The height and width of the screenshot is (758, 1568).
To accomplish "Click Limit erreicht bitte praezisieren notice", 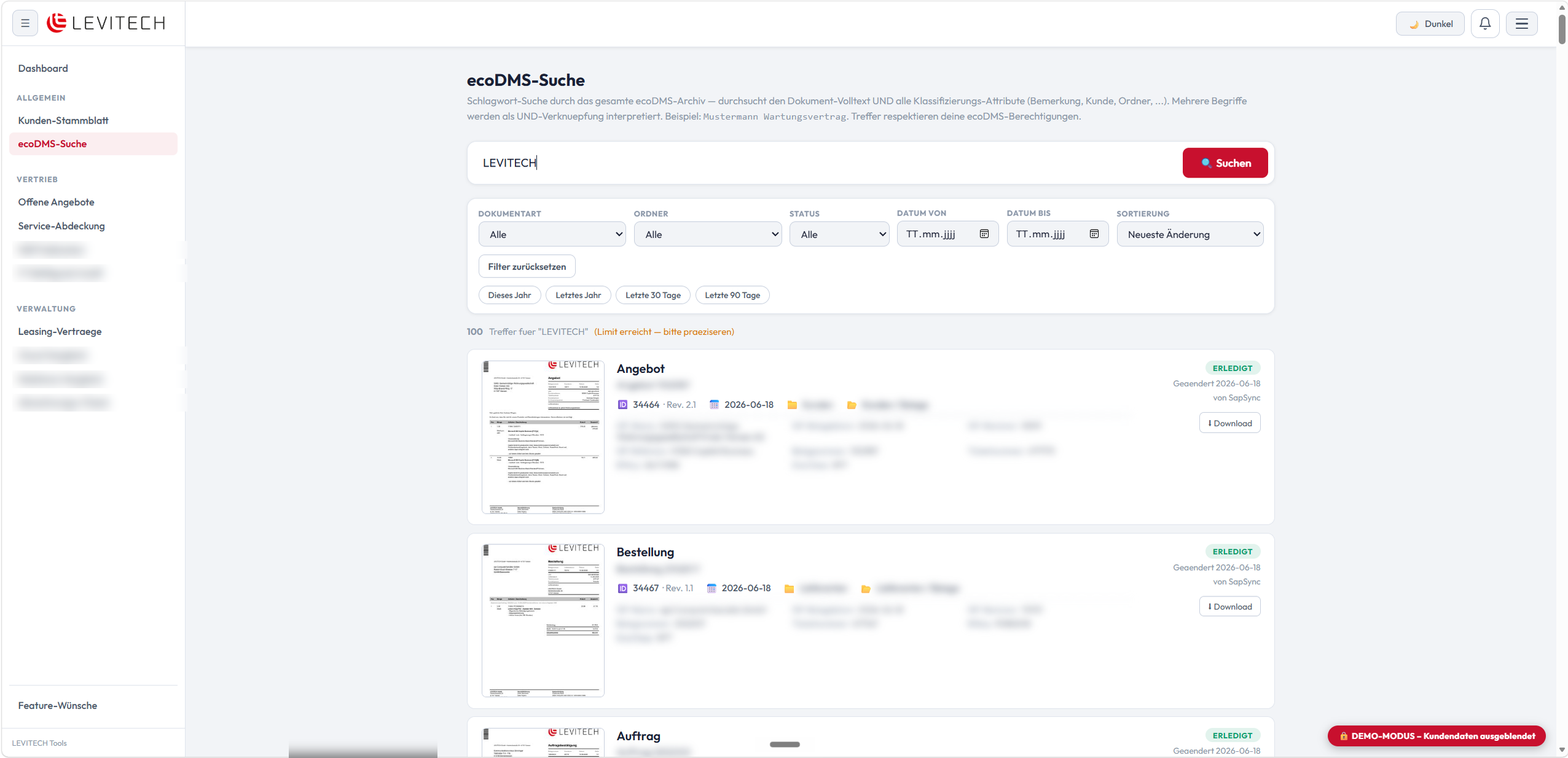I will [664, 332].
